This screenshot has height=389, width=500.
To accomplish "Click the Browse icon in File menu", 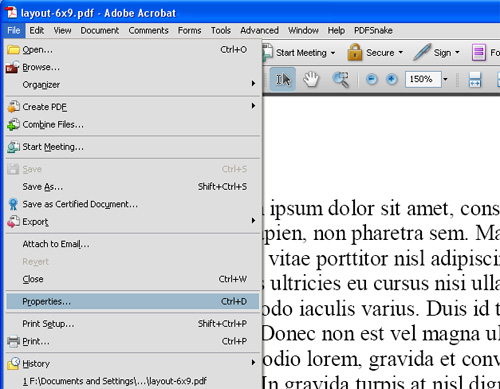I will click(x=12, y=67).
